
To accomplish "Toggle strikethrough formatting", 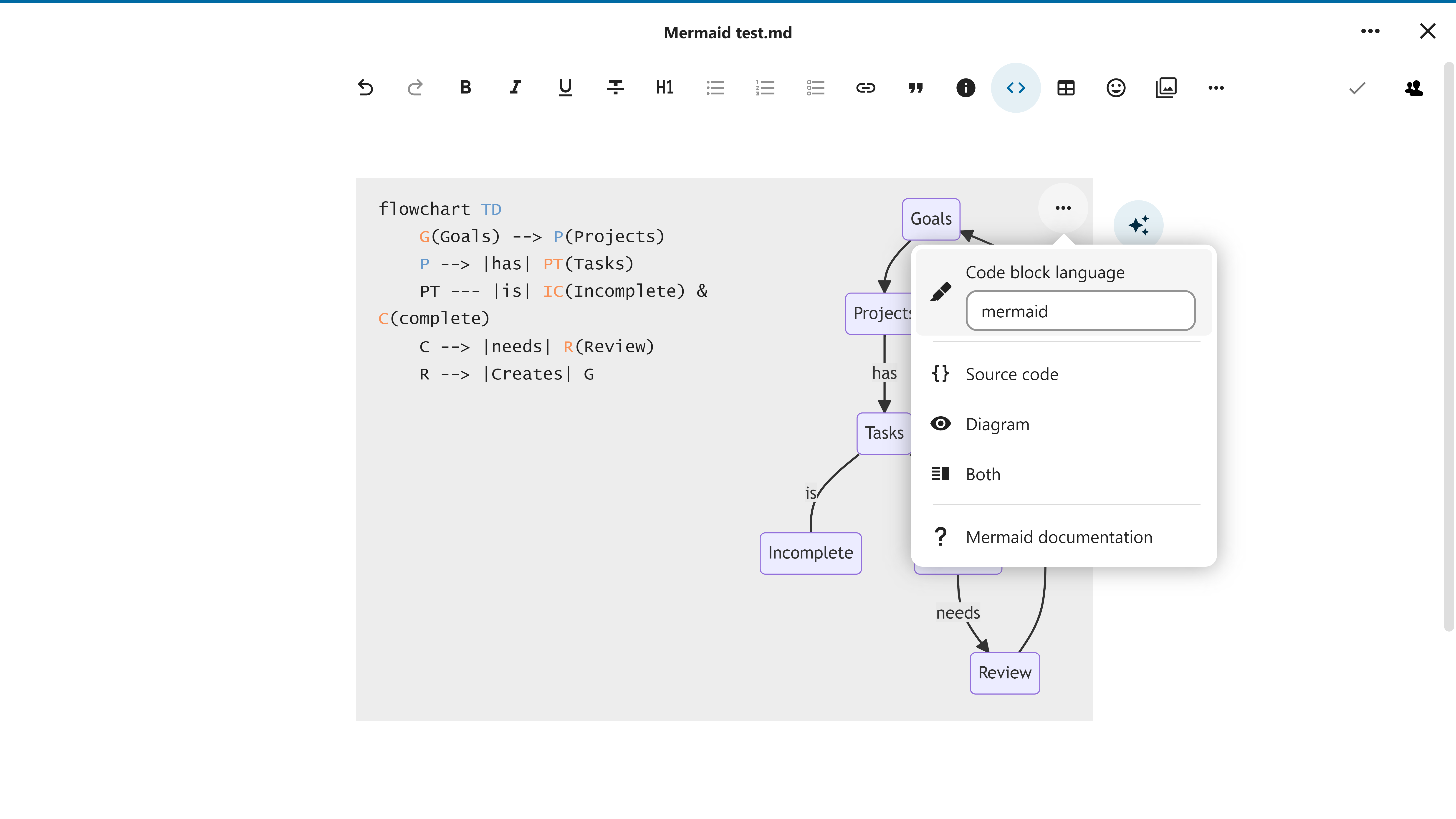I will tap(616, 88).
